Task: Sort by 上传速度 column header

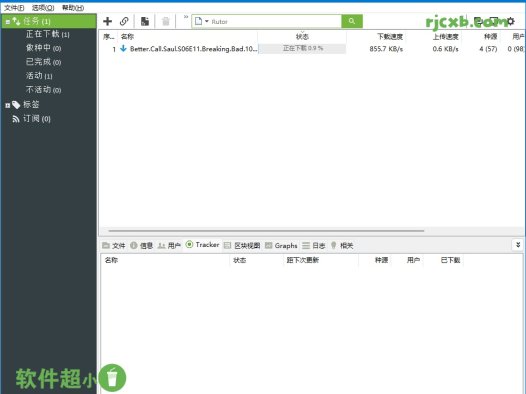Action: (445, 37)
